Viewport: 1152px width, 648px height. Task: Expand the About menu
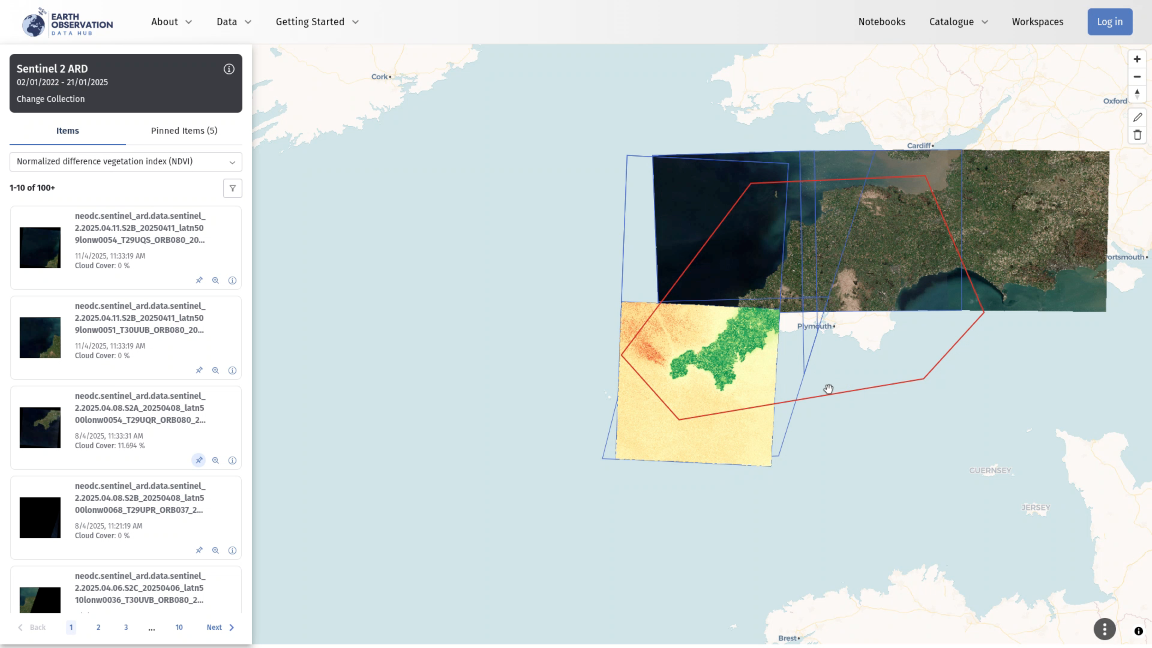point(171,22)
